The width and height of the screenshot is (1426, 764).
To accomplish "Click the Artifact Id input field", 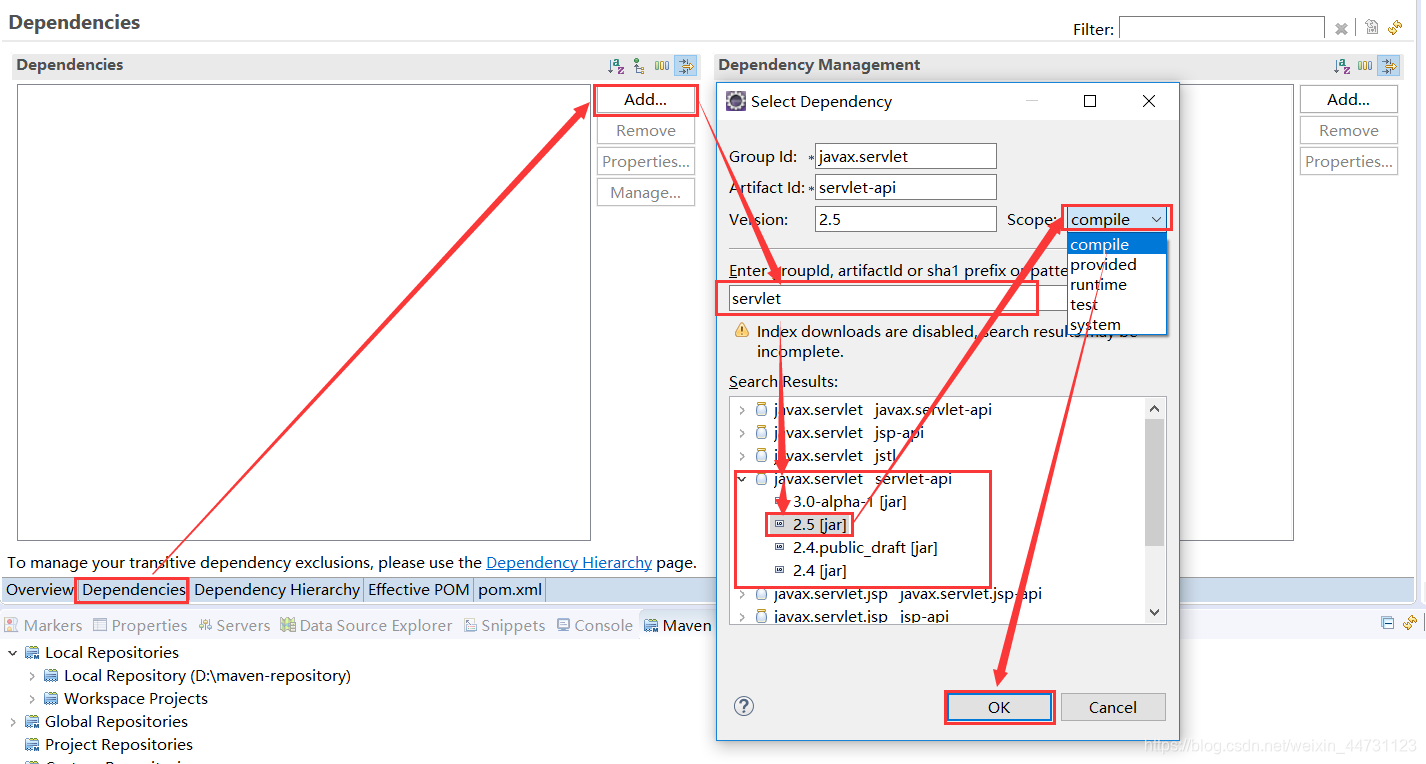I will [906, 187].
